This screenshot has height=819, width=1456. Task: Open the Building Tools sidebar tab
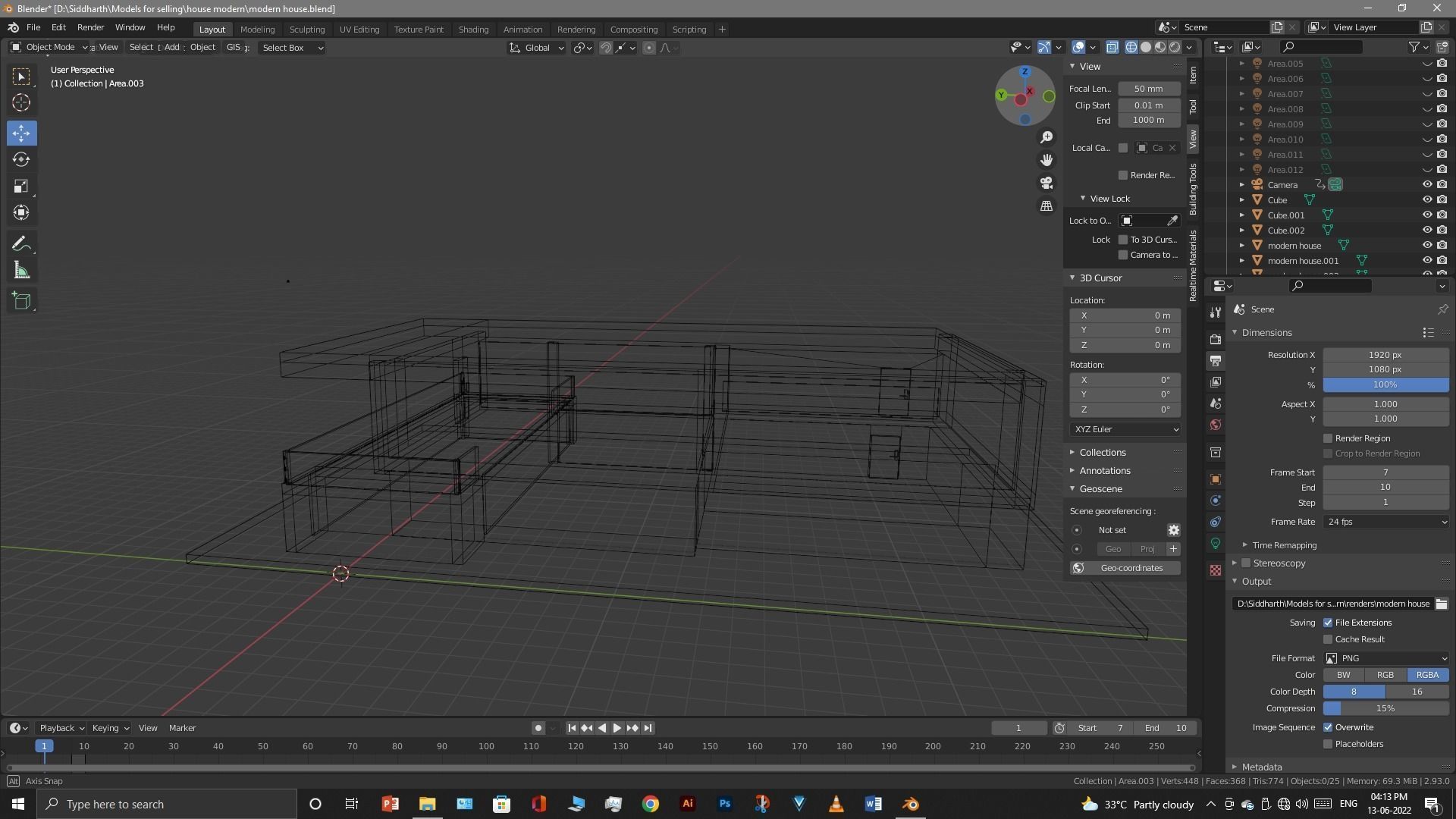(1193, 189)
